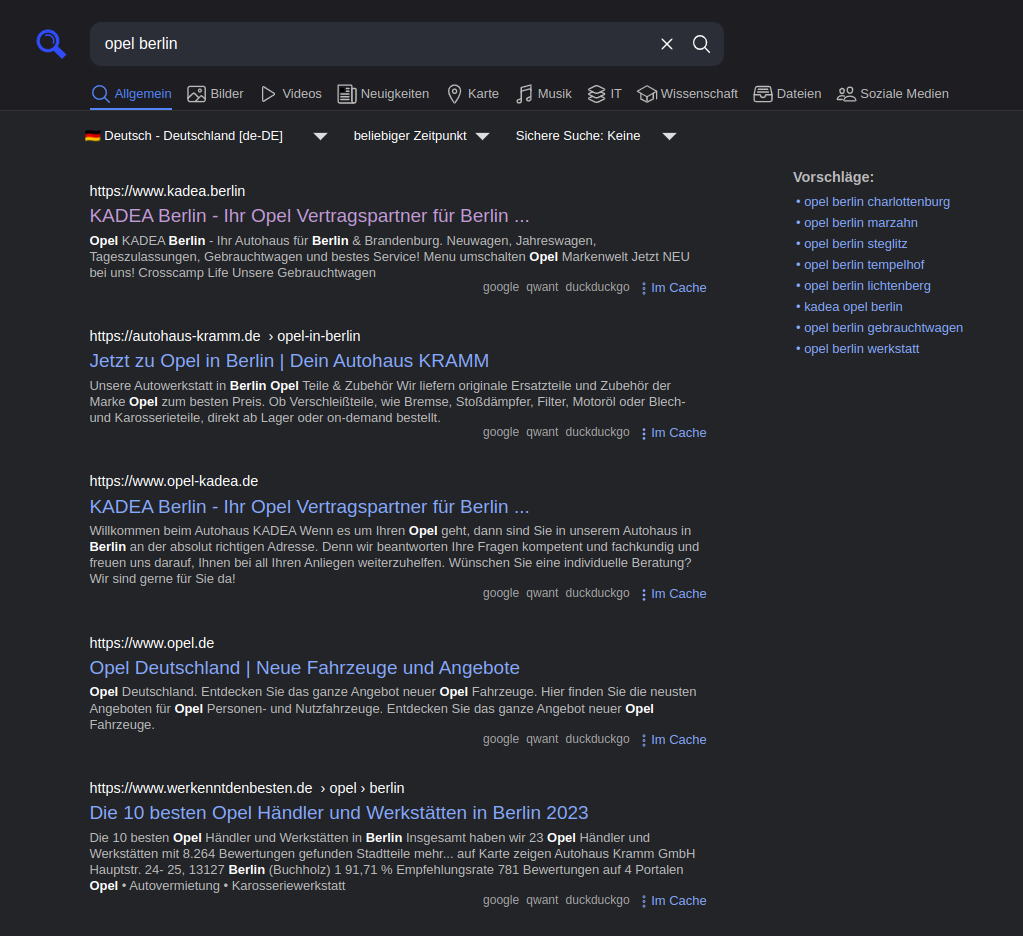Clear the search query with the X icon
Viewport: 1023px width, 936px height.
pos(667,44)
